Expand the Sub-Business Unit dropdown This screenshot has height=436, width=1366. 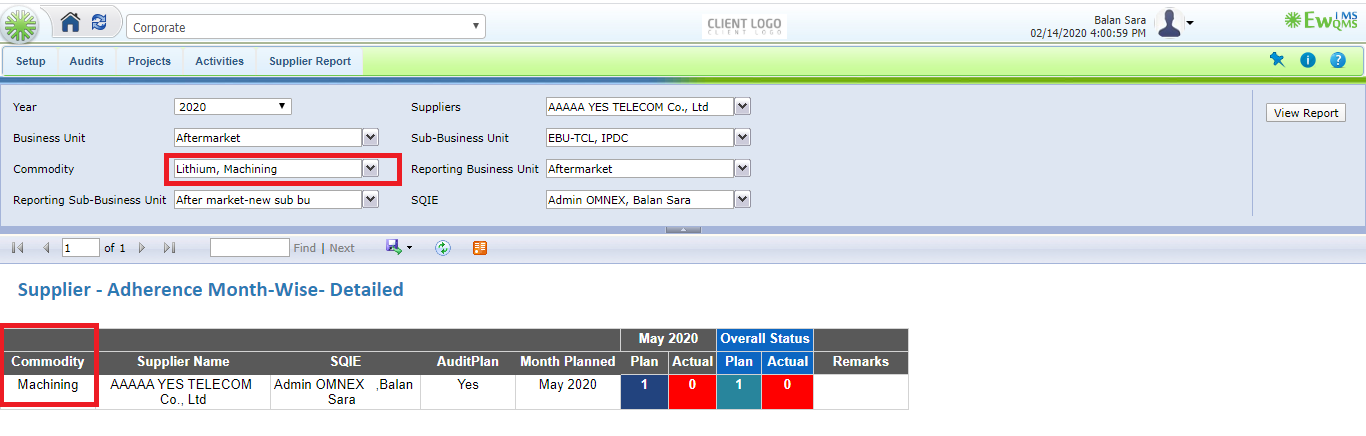pyautogui.click(x=742, y=137)
